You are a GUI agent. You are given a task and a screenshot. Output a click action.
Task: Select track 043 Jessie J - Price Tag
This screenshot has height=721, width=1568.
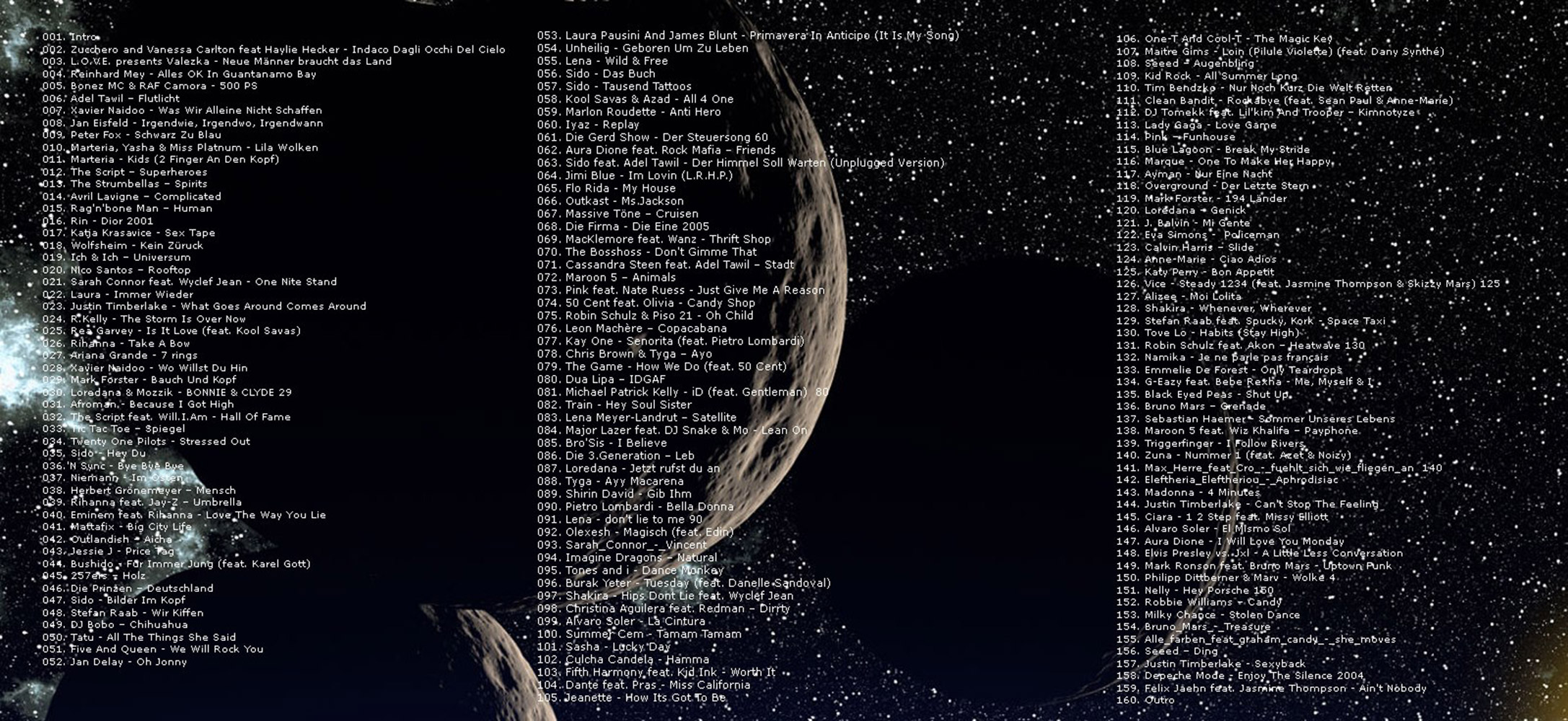click(108, 552)
